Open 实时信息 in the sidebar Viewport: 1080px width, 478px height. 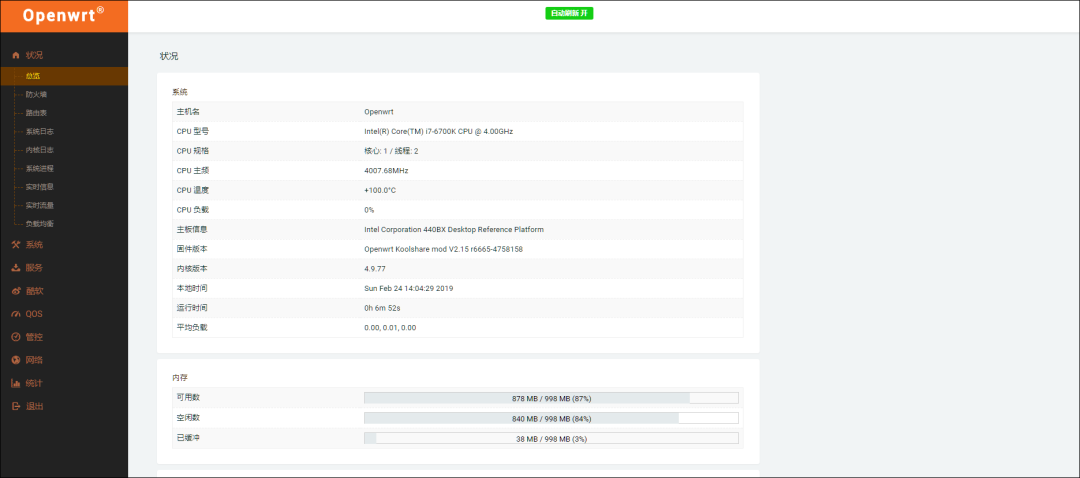click(x=40, y=186)
